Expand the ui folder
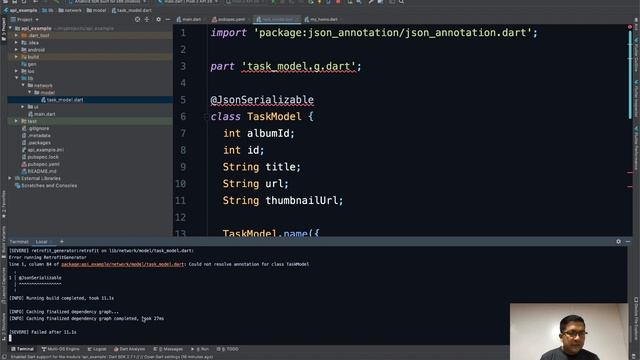This screenshot has width=640, height=360. click(23, 107)
